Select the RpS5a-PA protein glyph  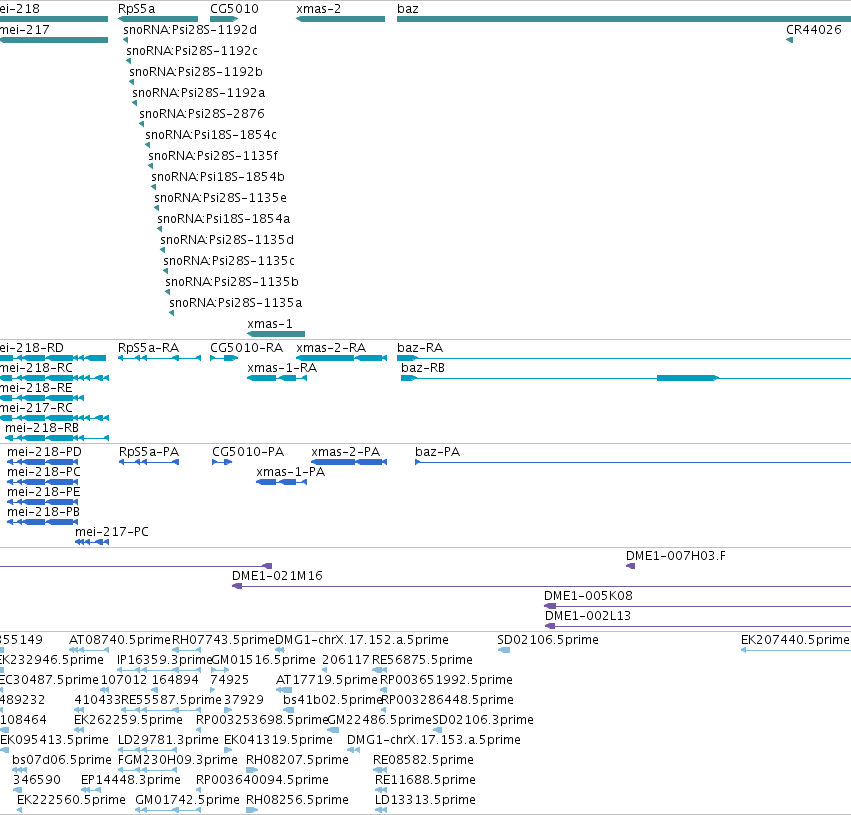click(x=149, y=462)
